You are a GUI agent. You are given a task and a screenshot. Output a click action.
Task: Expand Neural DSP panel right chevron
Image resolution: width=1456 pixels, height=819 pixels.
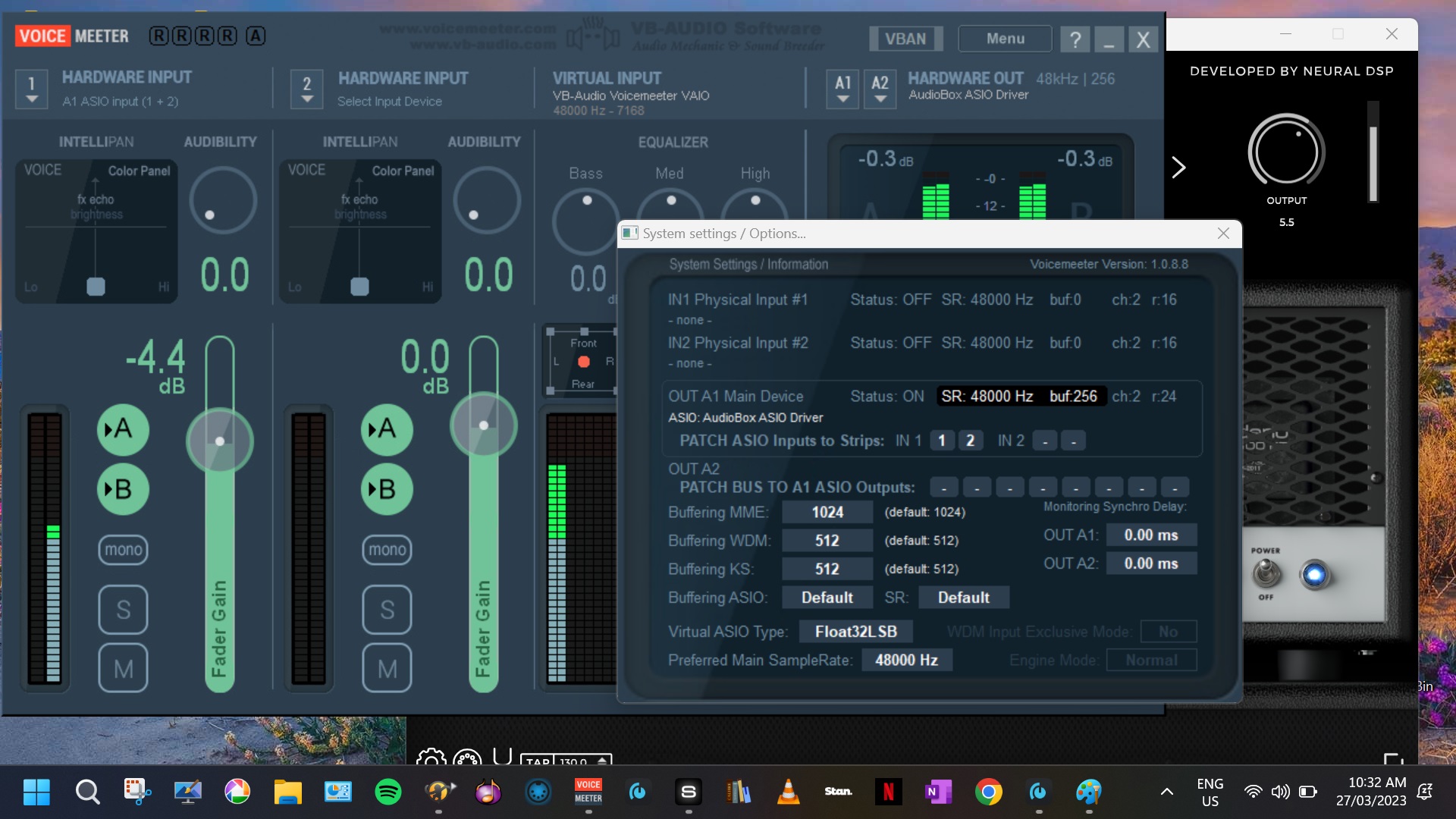coord(1178,168)
